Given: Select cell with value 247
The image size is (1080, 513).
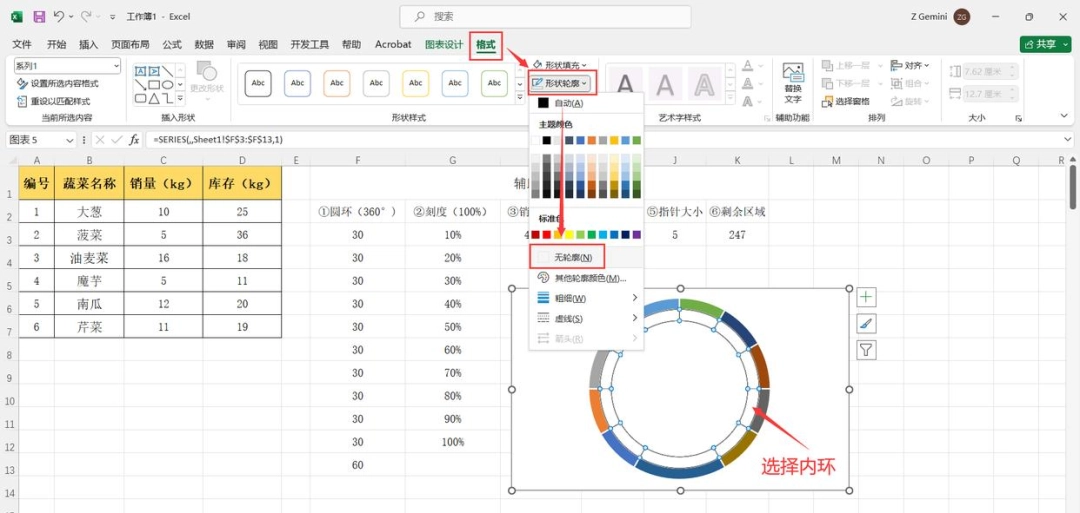Looking at the screenshot, I should point(737,235).
